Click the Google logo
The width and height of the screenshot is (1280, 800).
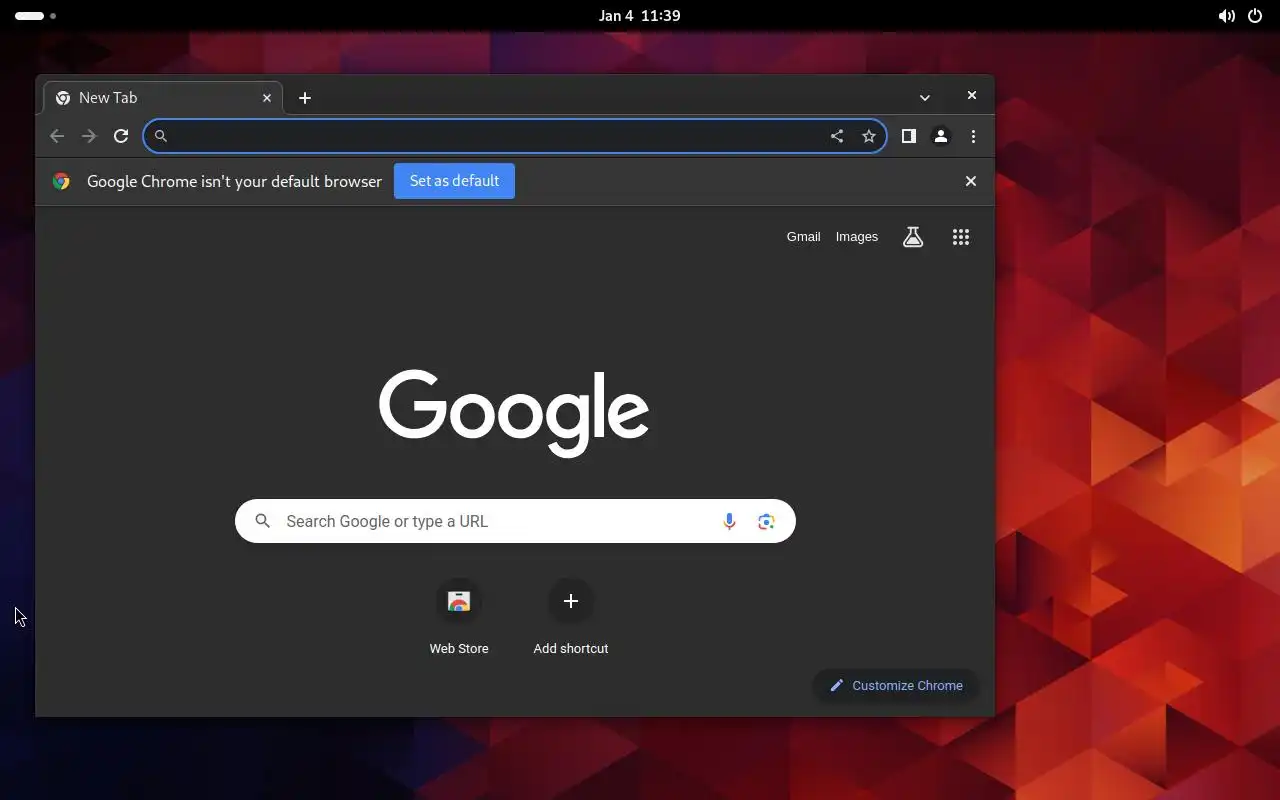(514, 413)
